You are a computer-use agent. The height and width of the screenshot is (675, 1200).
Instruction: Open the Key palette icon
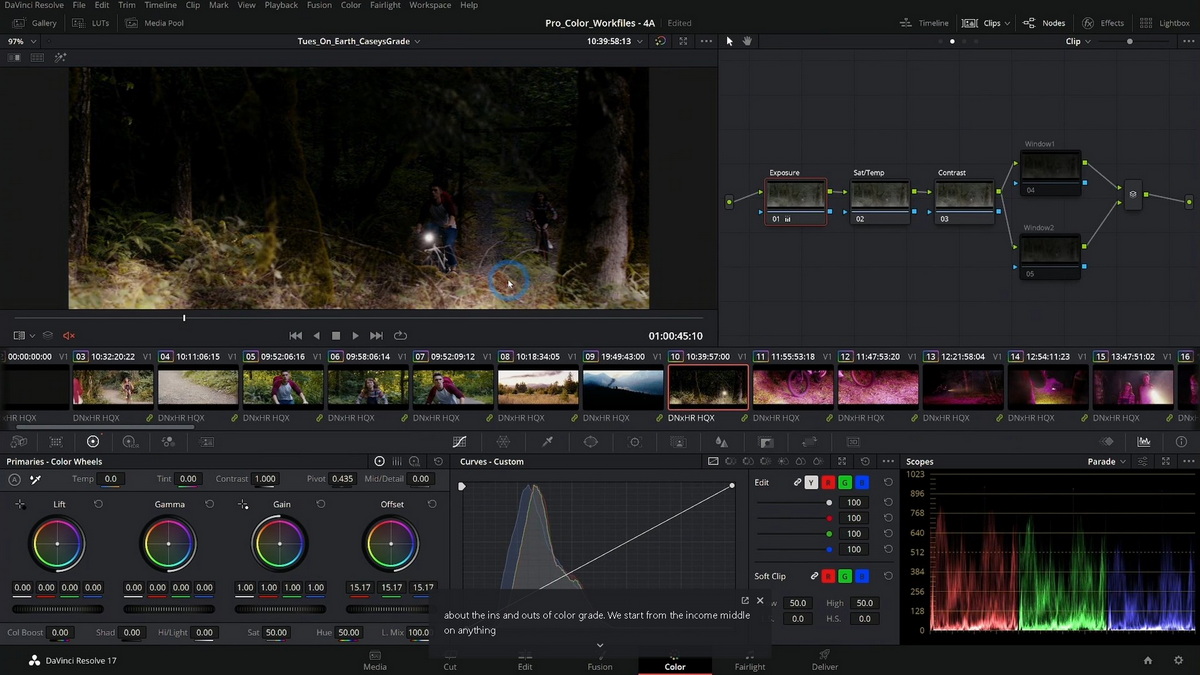(x=766, y=441)
